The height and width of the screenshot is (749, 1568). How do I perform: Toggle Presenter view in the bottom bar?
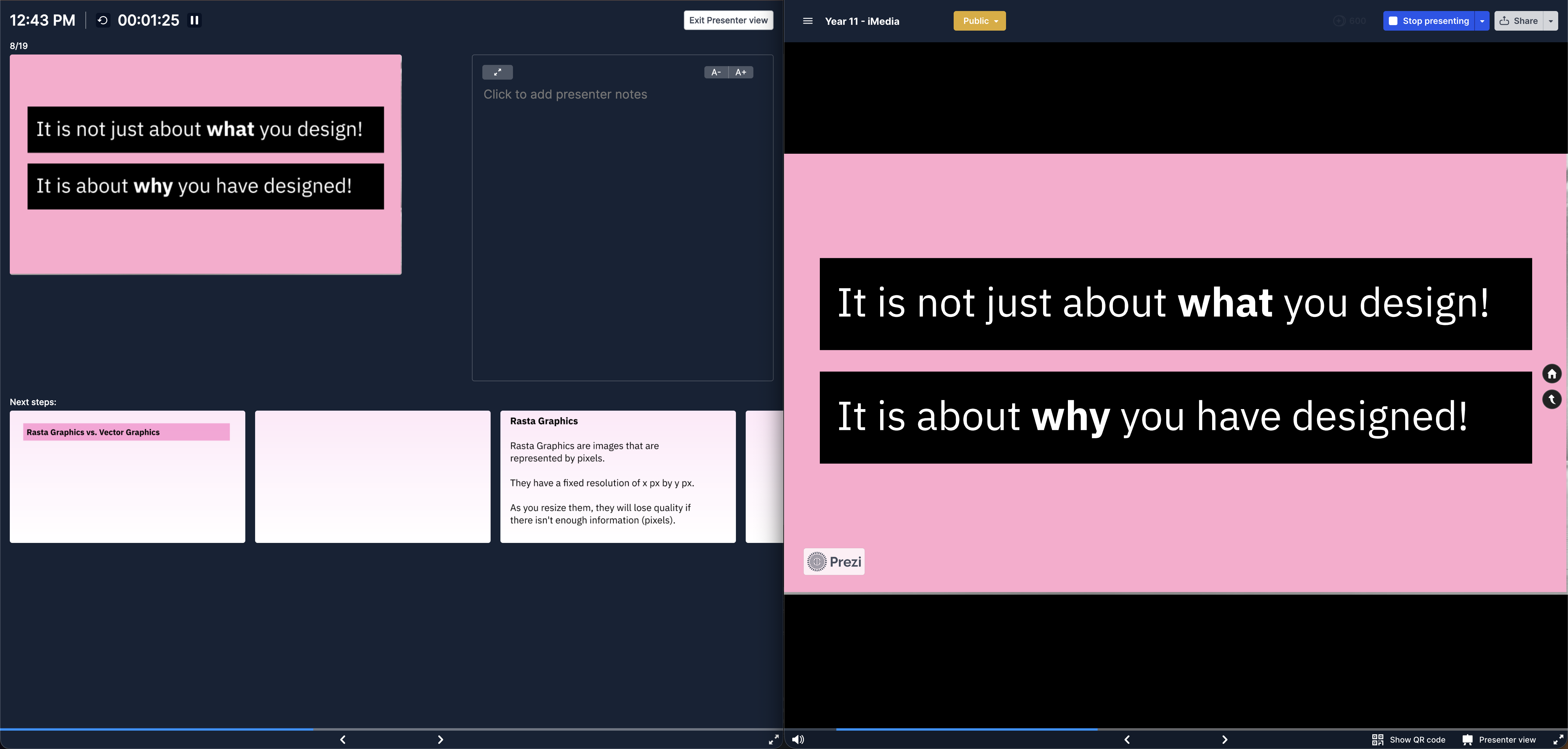tap(1499, 740)
